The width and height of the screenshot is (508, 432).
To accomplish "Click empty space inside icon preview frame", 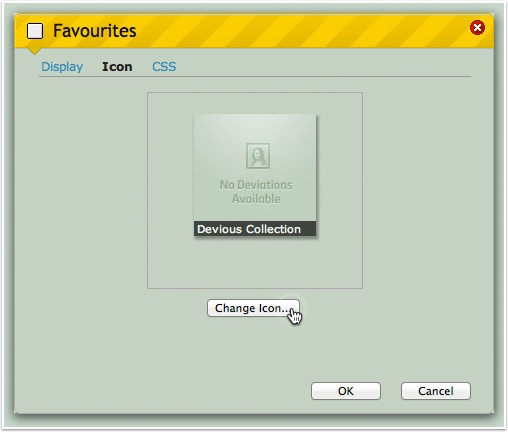I will point(255,263).
